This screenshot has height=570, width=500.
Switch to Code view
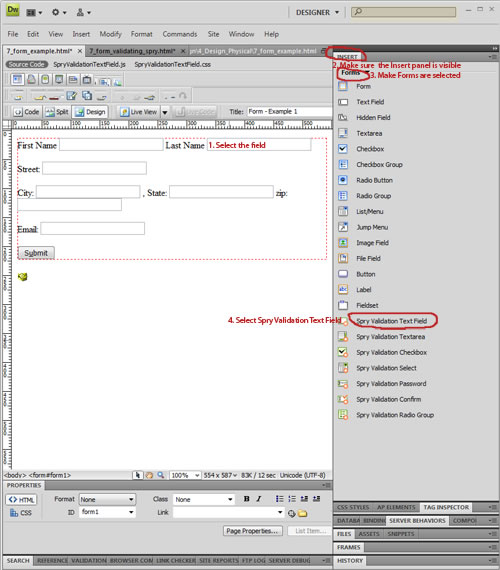pyautogui.click(x=27, y=112)
